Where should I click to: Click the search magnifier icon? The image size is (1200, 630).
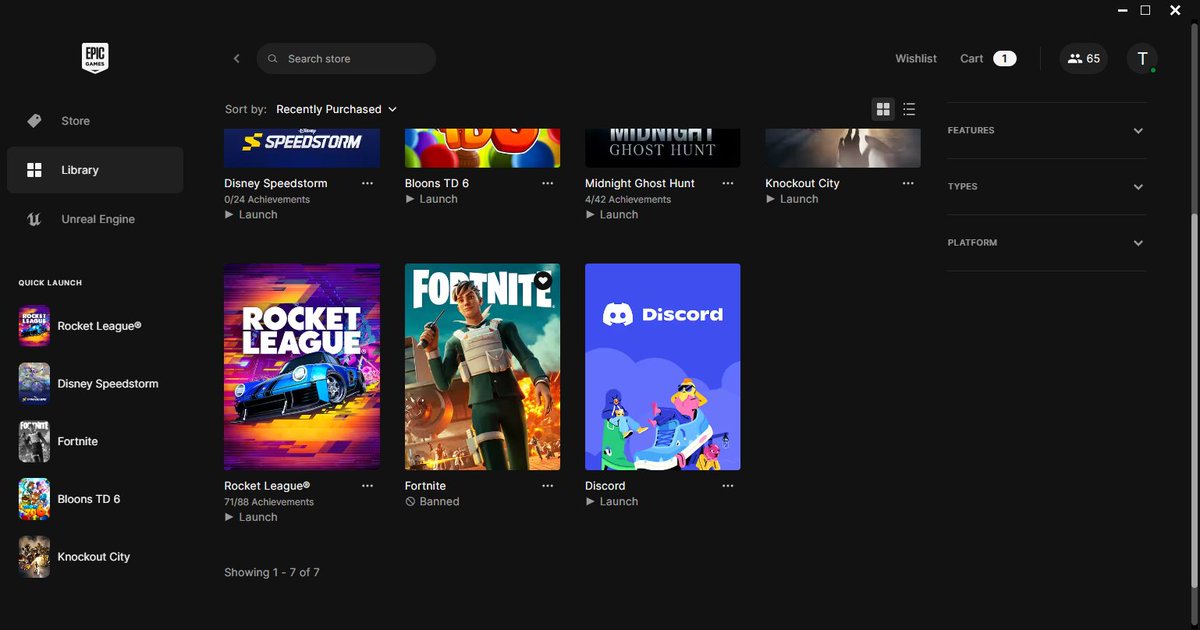tap(273, 59)
